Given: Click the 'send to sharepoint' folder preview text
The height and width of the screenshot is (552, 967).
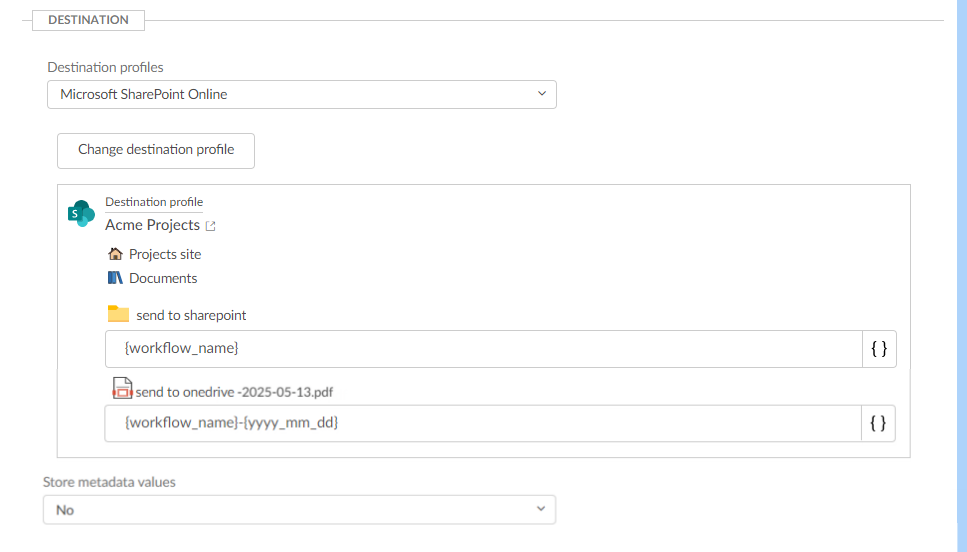Looking at the screenshot, I should [x=191, y=315].
